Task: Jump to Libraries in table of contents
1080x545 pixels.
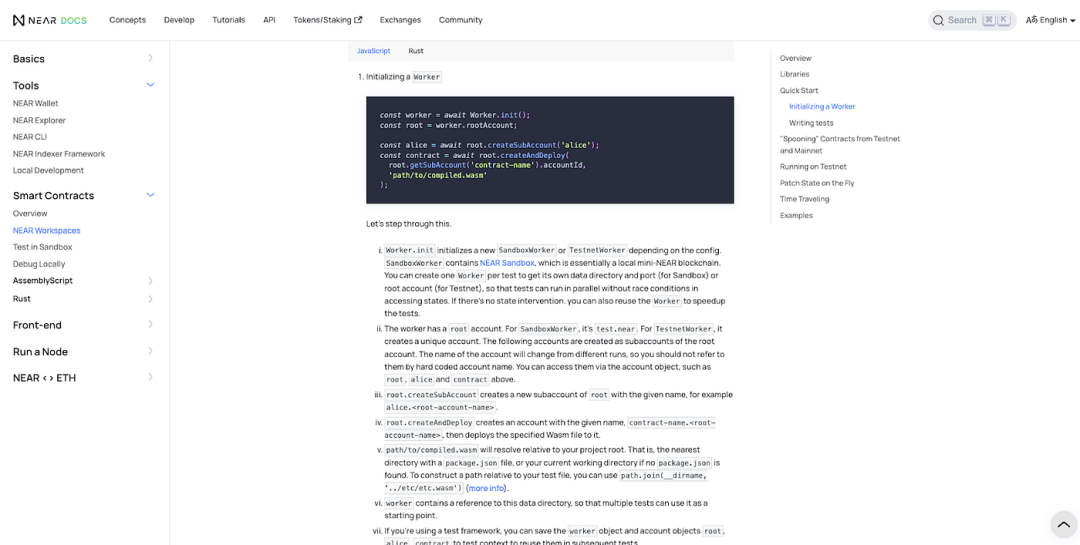Action: (x=795, y=74)
